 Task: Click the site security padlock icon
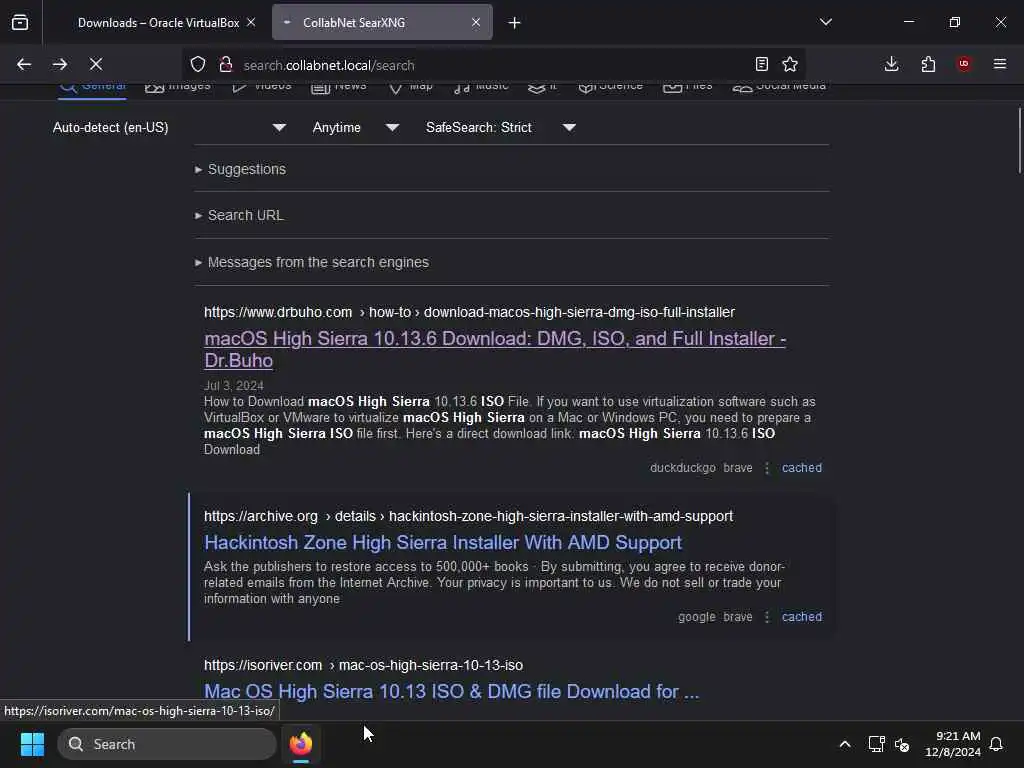(x=226, y=65)
